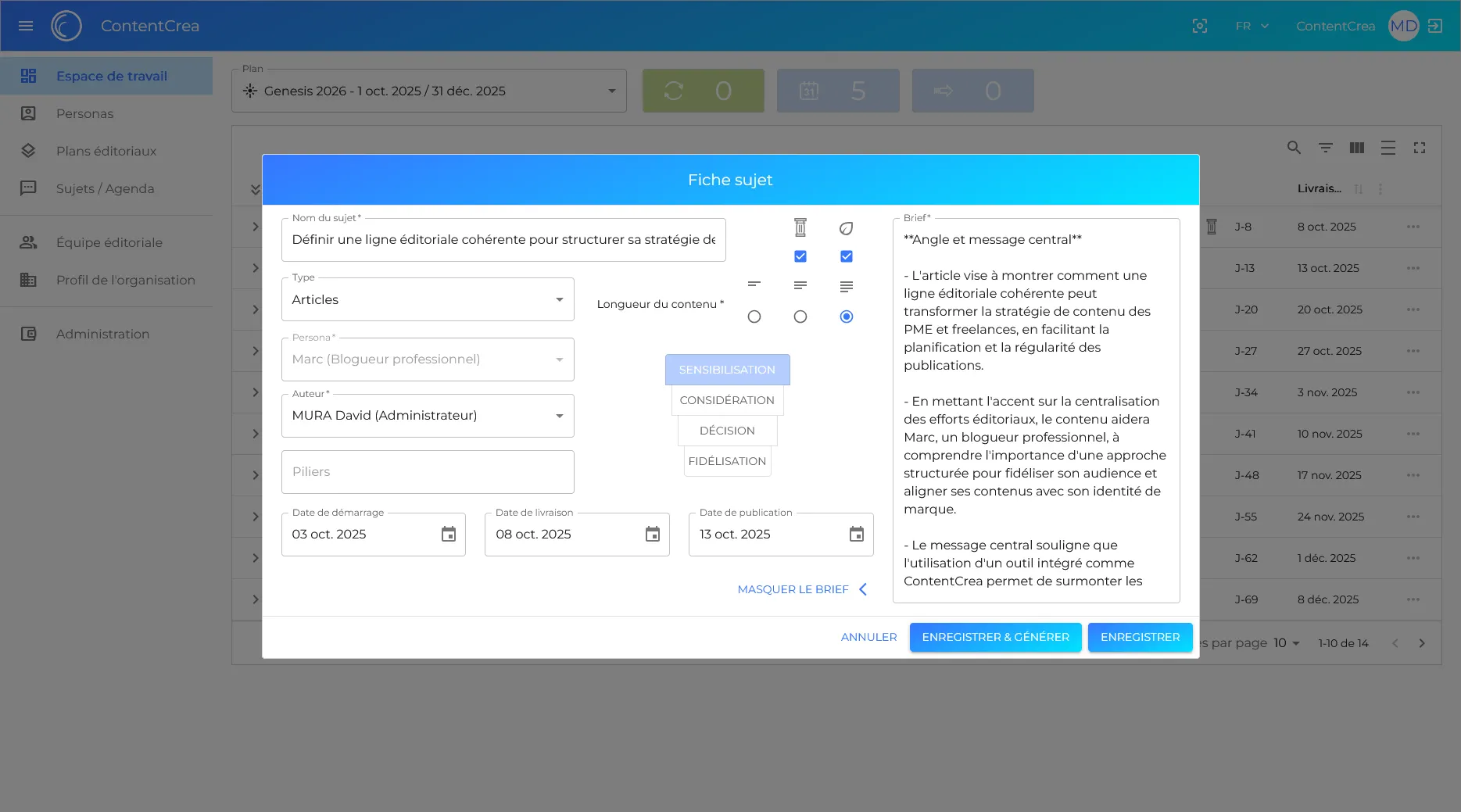Open the Type dropdown showing Articles
This screenshot has width=1461, height=812.
tap(427, 300)
